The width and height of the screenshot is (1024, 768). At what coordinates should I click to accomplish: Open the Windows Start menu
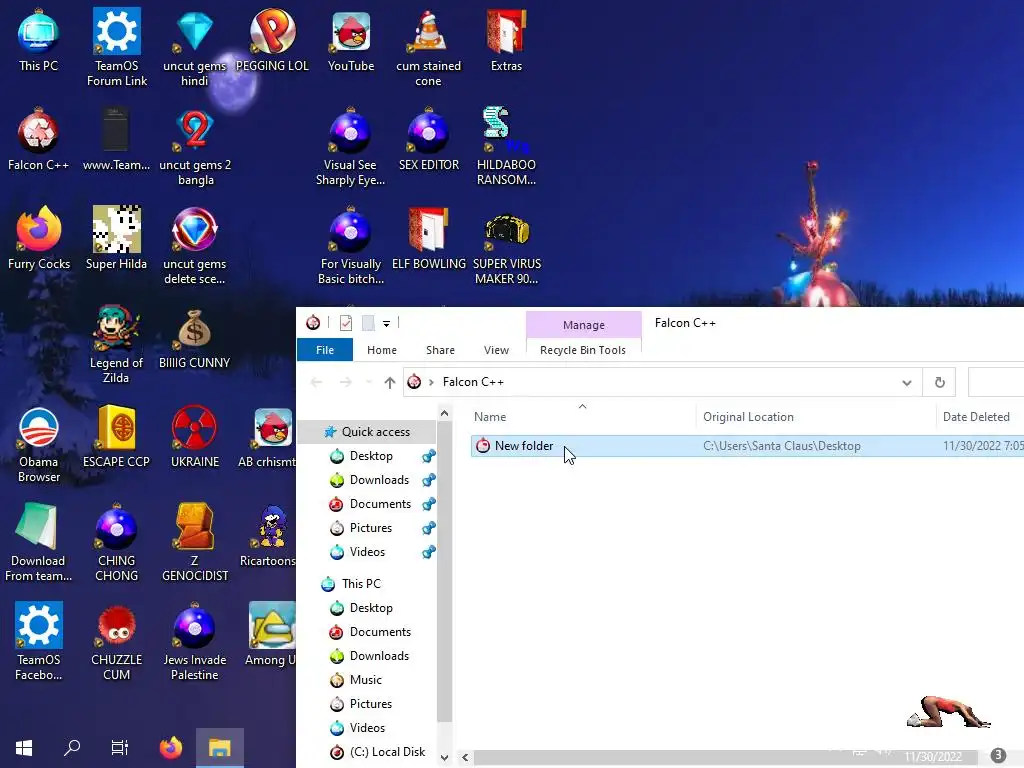point(24,748)
